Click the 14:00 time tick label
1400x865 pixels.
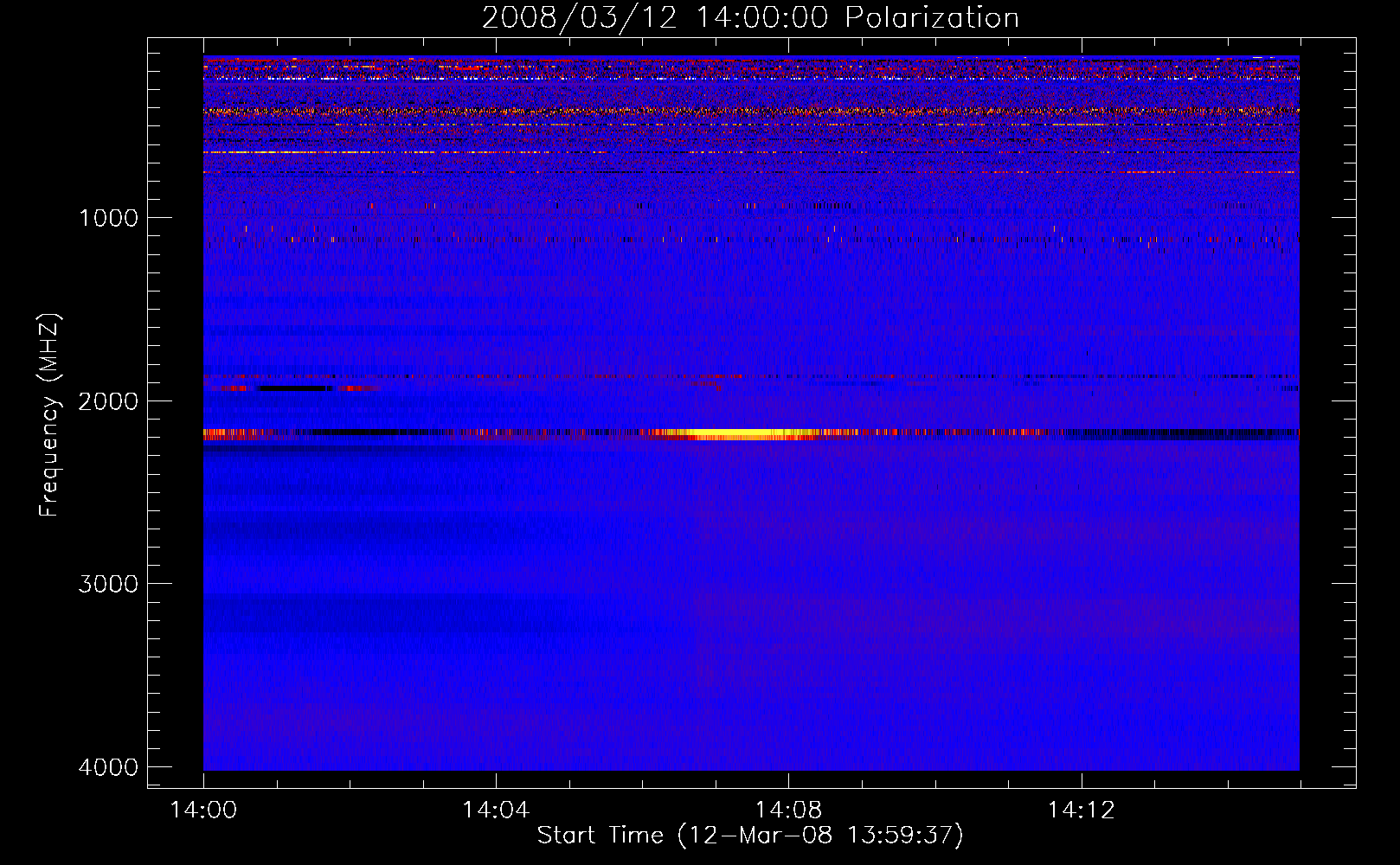[x=203, y=811]
